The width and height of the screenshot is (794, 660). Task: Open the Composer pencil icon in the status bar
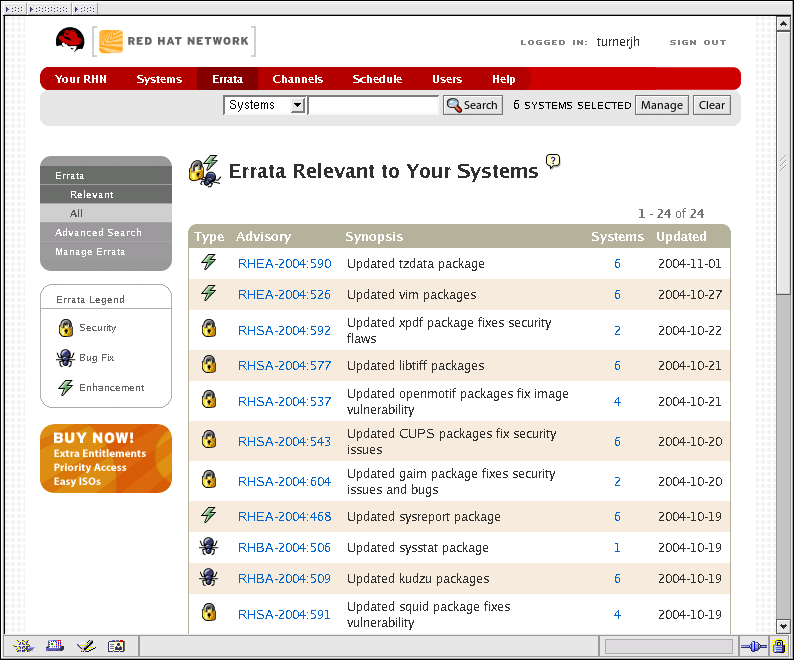pos(86,646)
